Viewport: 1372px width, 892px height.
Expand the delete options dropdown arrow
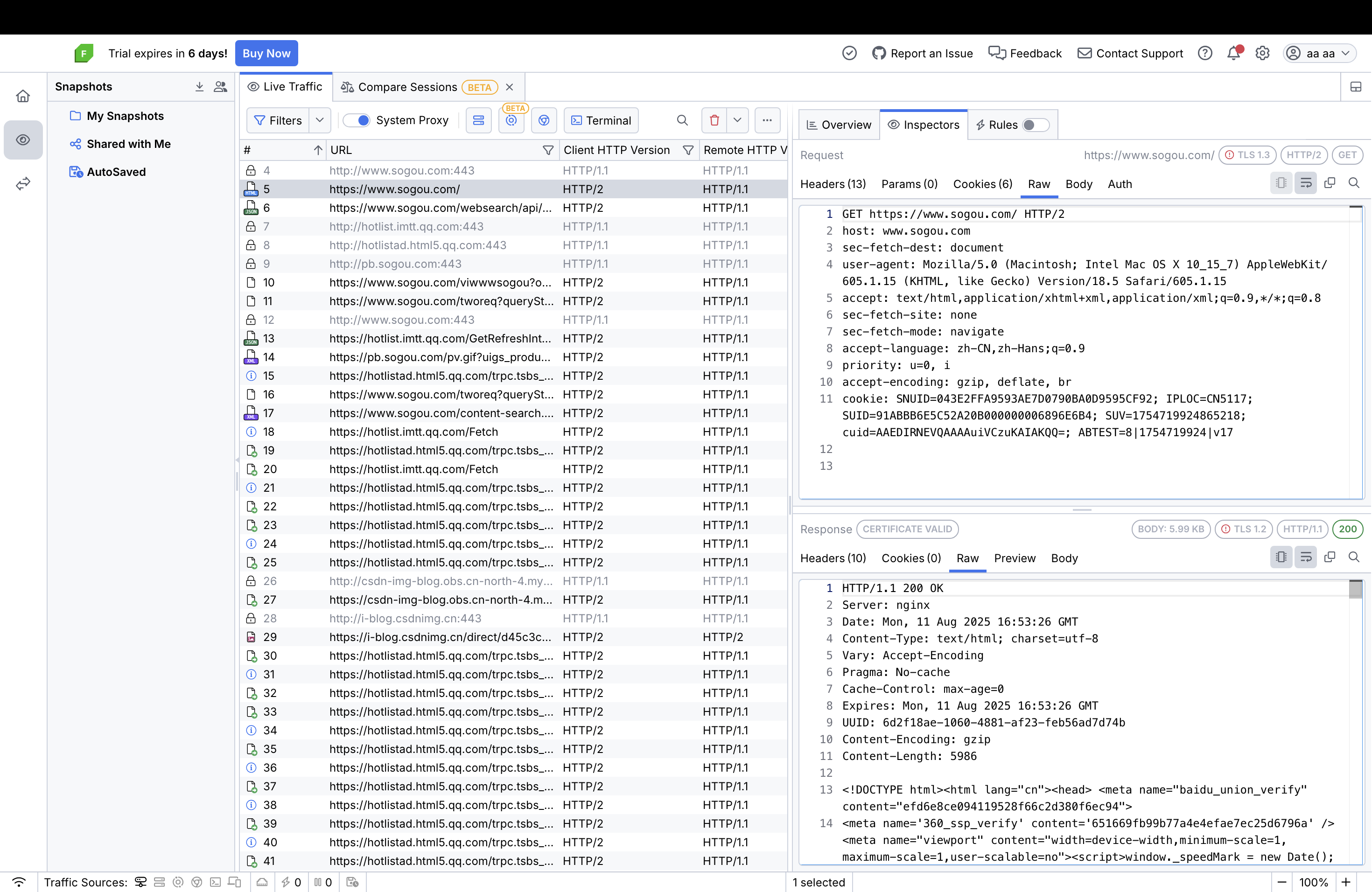tap(737, 120)
